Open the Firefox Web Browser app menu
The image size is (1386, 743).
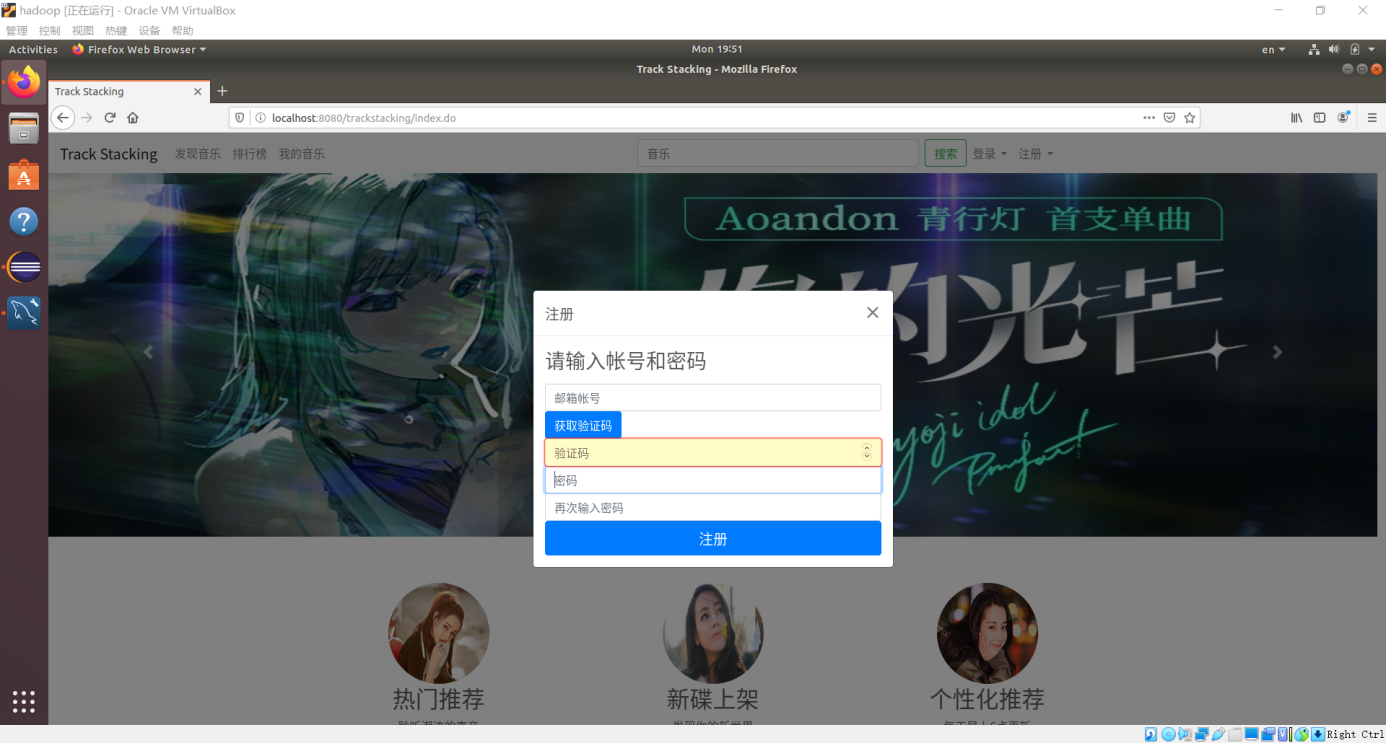(x=140, y=49)
